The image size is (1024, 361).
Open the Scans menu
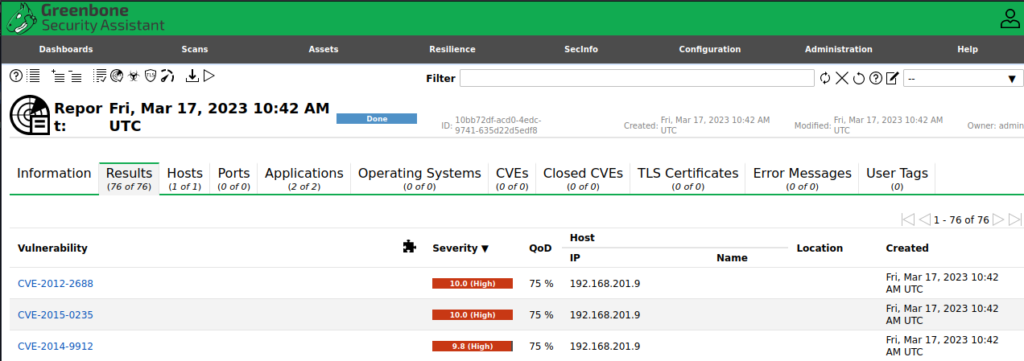click(x=195, y=49)
